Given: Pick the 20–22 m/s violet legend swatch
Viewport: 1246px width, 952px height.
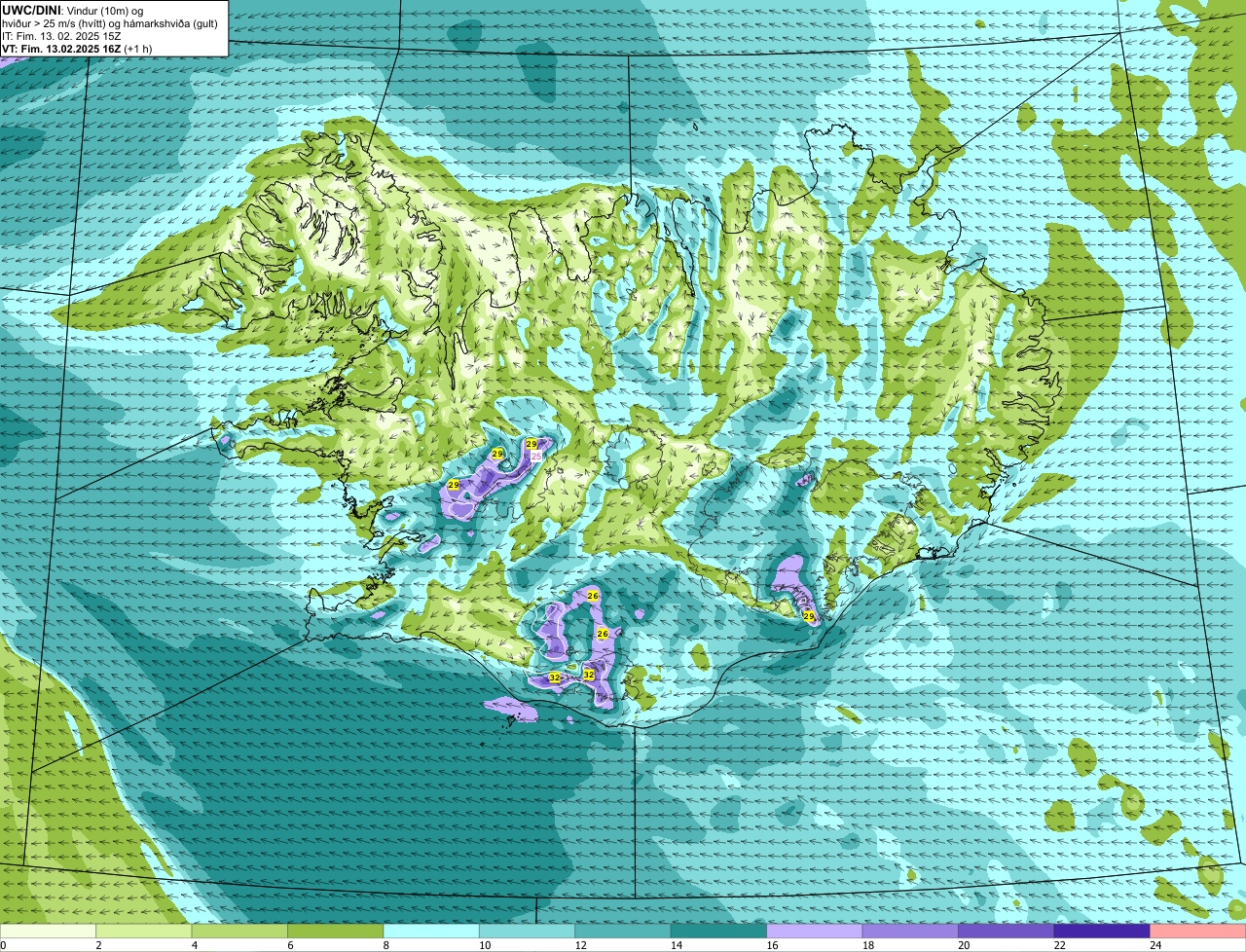Looking at the screenshot, I should 1007,931.
